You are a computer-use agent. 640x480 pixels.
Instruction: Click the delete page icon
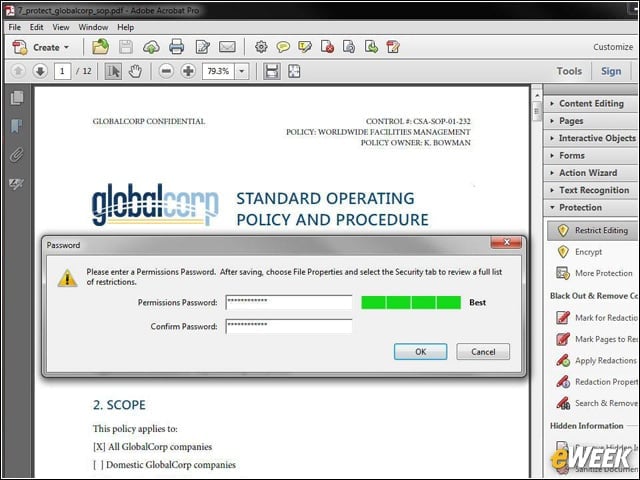(327, 47)
